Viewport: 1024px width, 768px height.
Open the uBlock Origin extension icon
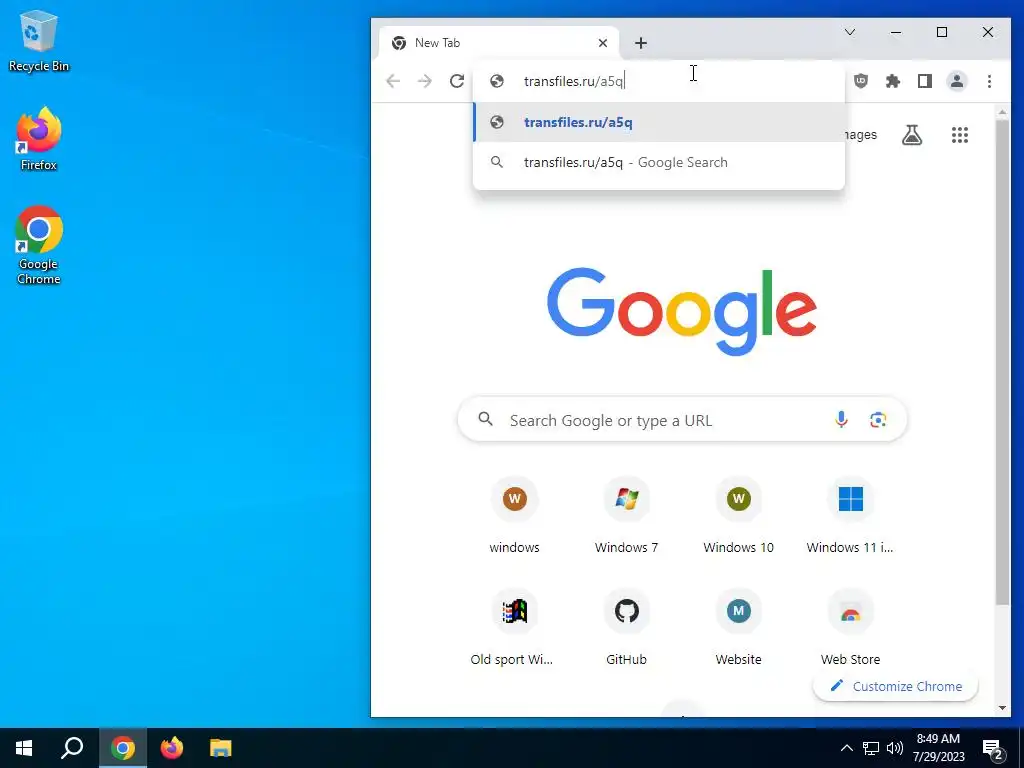coord(861,81)
